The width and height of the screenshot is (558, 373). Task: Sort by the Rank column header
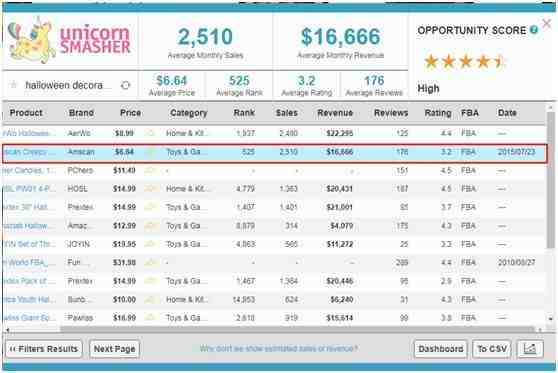(244, 113)
